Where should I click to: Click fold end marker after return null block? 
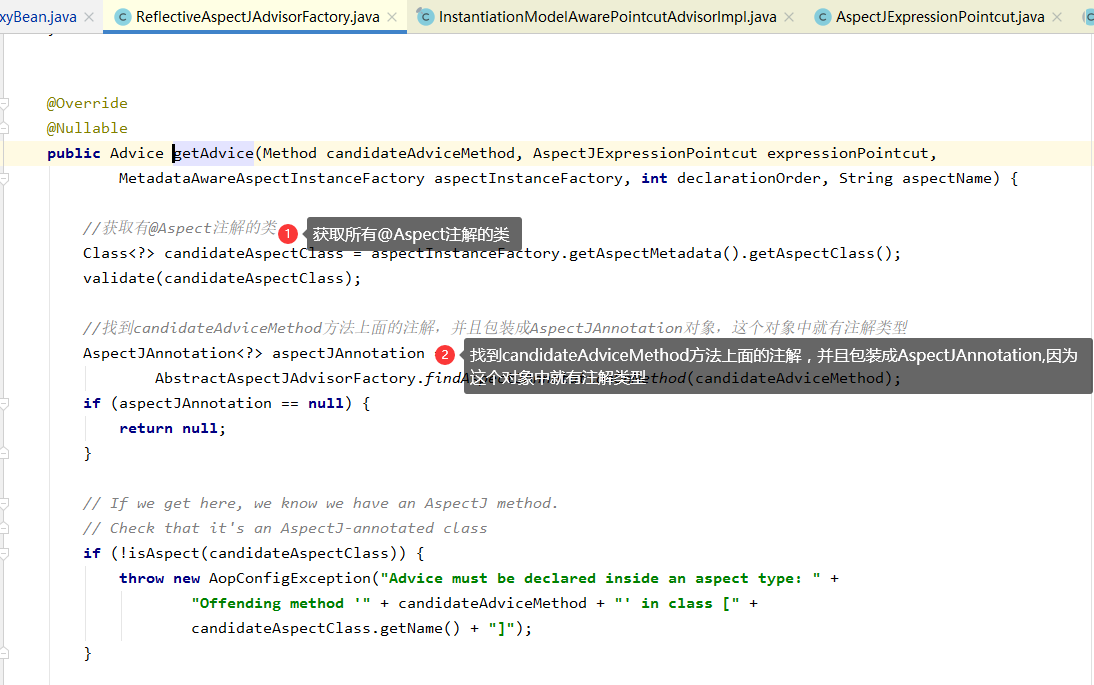(4, 453)
